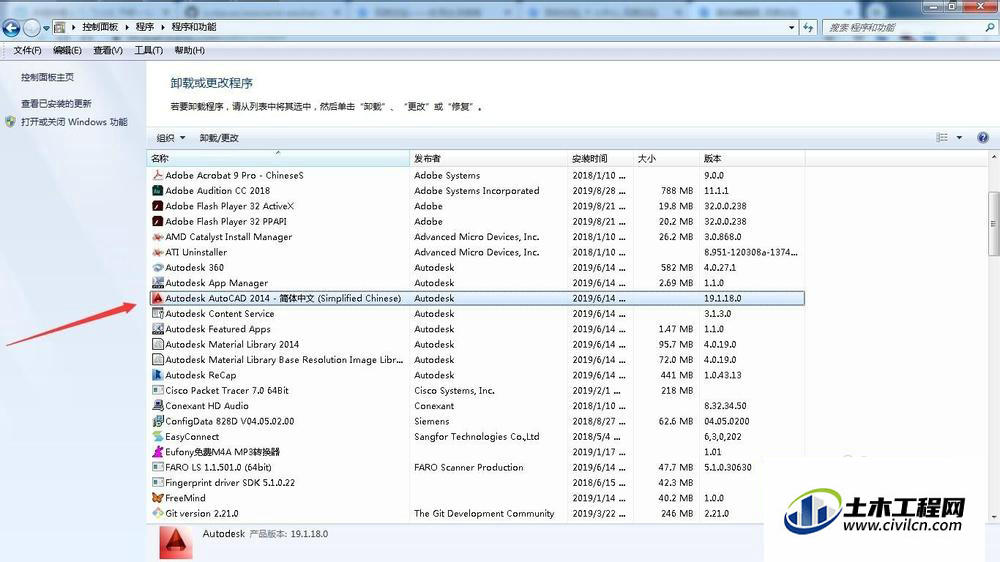The width and height of the screenshot is (1000, 562).
Task: Click the Cisco Packet Tracer icon
Action: pyautogui.click(x=158, y=390)
